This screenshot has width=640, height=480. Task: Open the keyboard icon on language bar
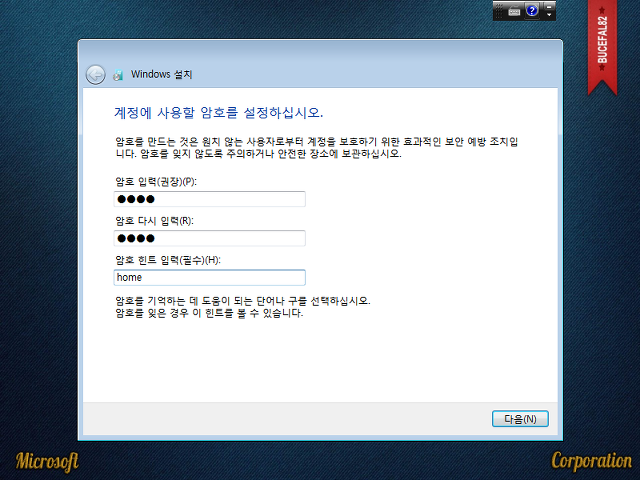[x=514, y=11]
